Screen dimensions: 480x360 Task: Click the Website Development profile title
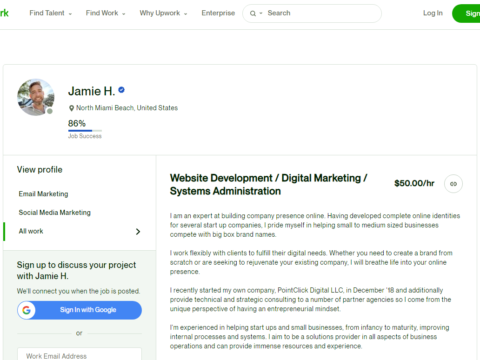click(x=269, y=184)
